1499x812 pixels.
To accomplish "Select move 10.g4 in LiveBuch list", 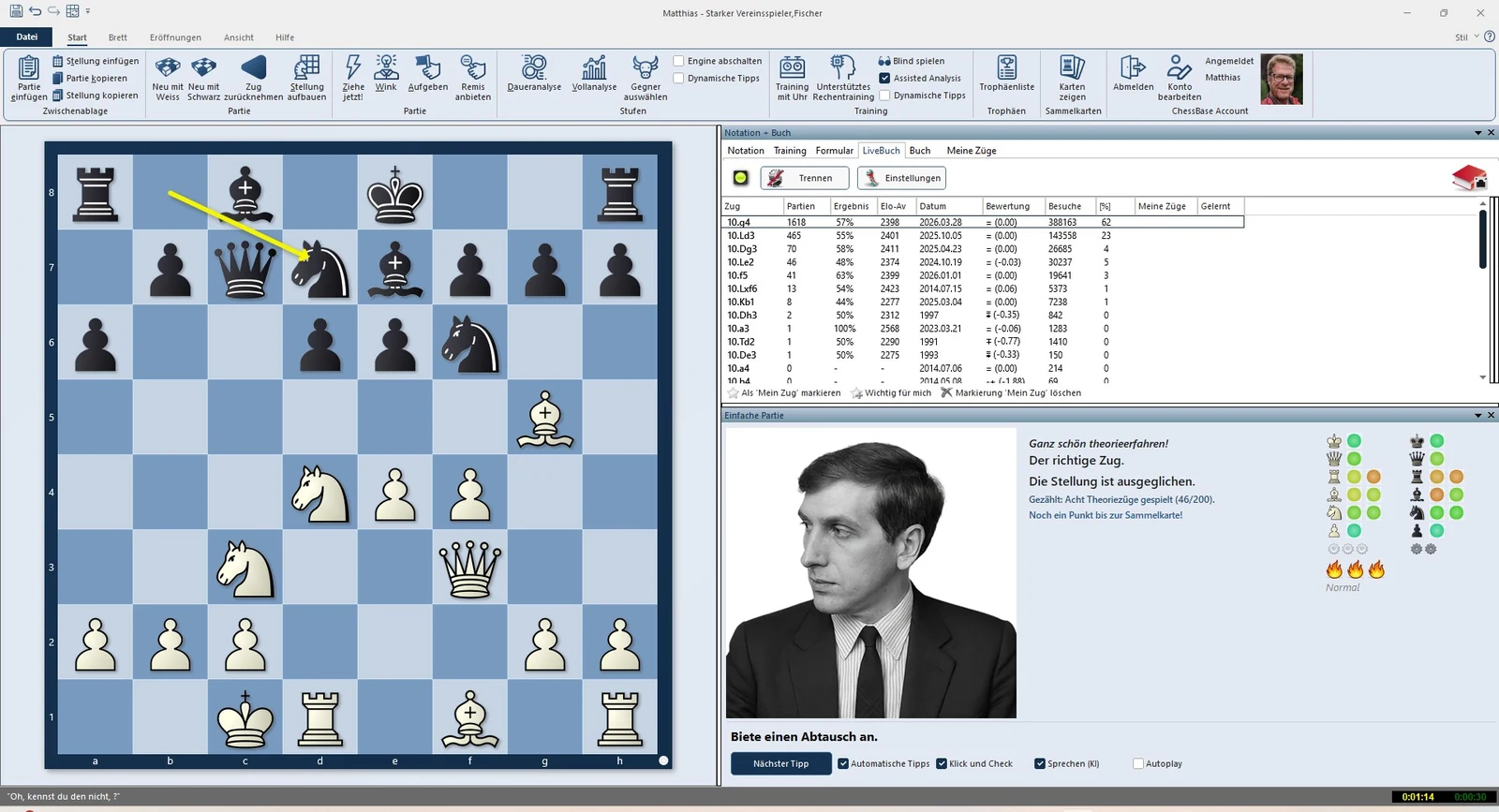I will click(983, 222).
